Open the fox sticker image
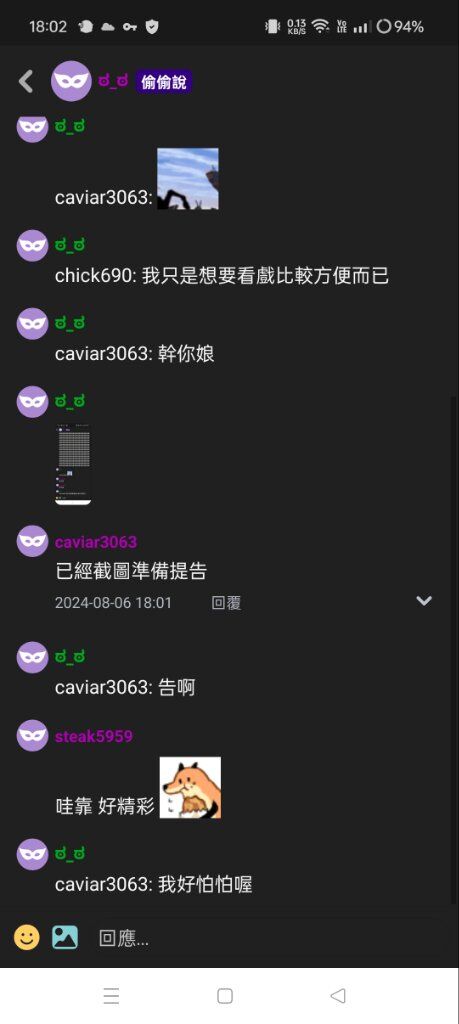459x1024 pixels. 190,788
